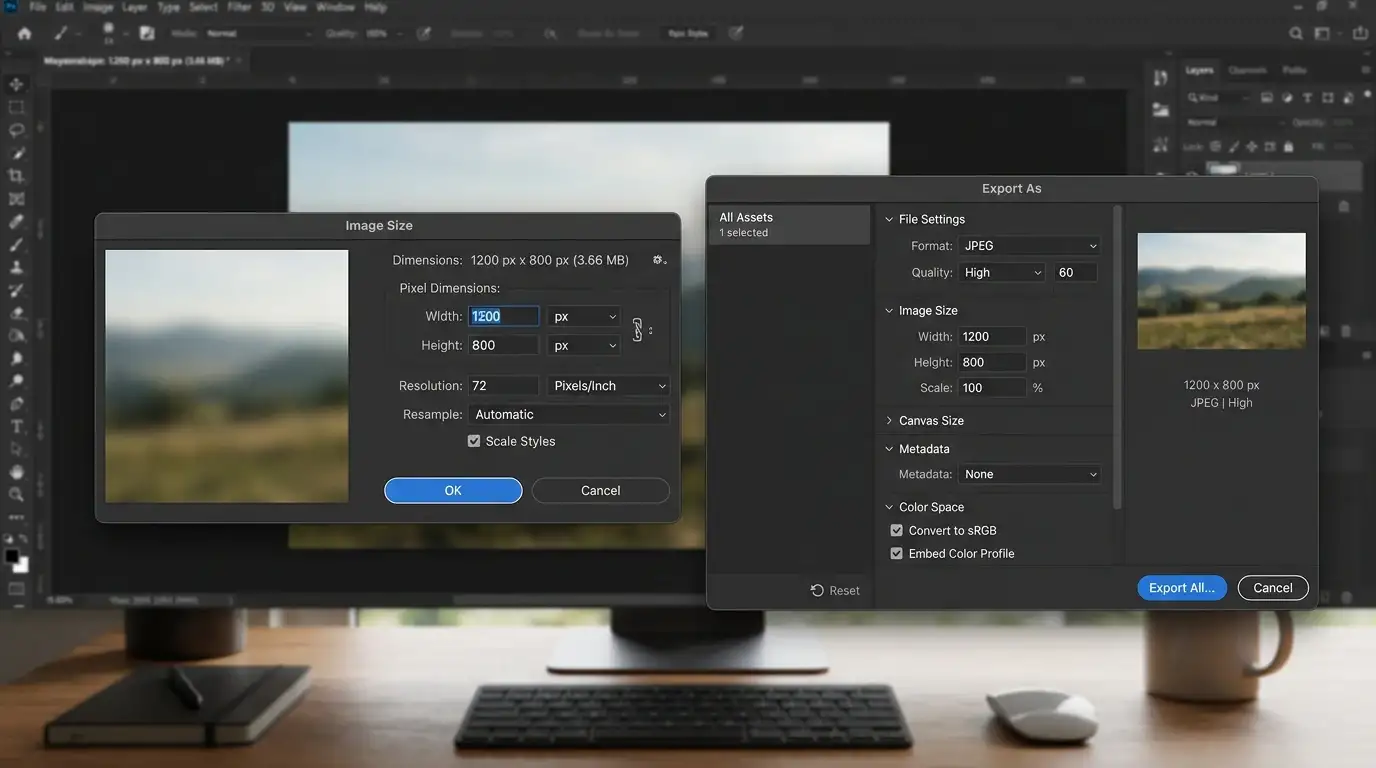Viewport: 1376px width, 768px height.
Task: Select the Frame tool
Action: pos(16,199)
